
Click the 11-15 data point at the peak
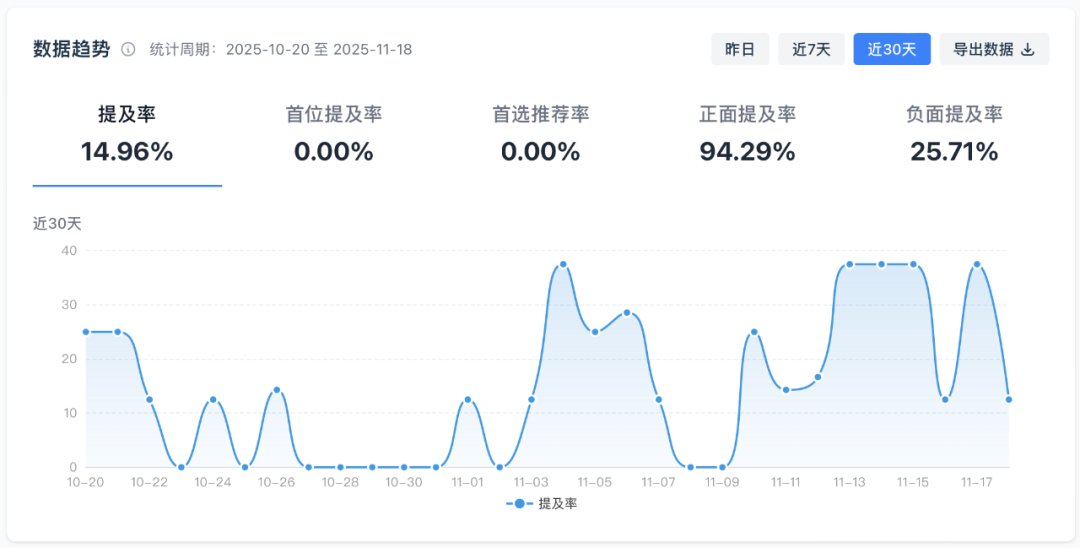coord(913,264)
